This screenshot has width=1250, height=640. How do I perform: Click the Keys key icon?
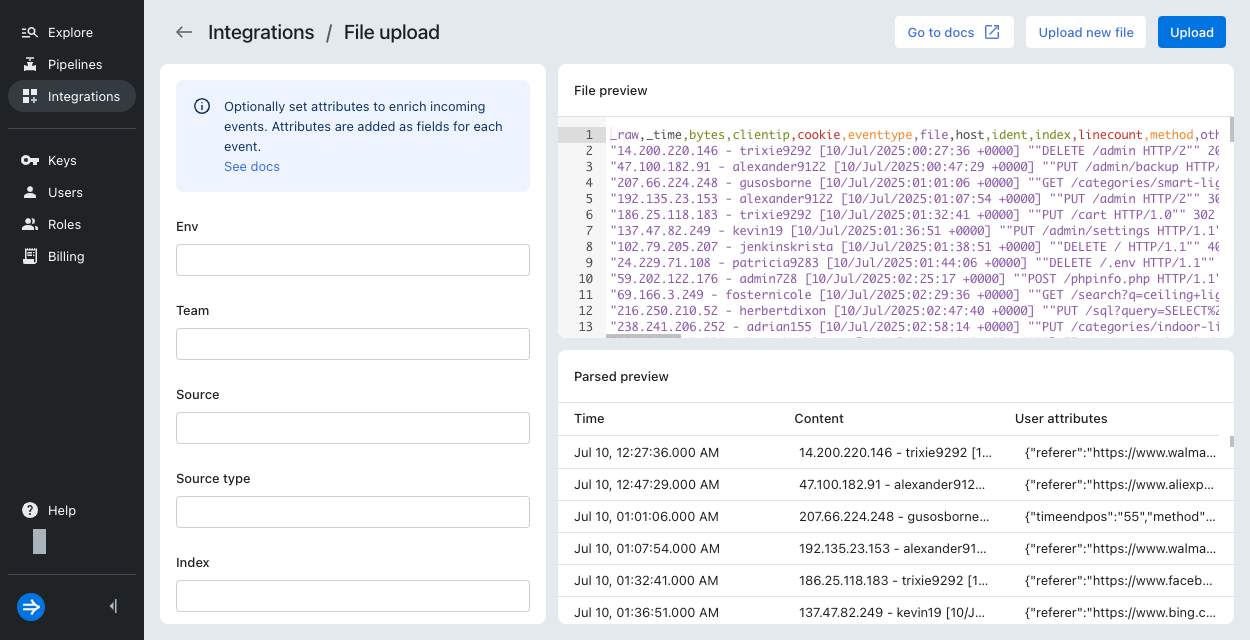pyautogui.click(x=30, y=160)
